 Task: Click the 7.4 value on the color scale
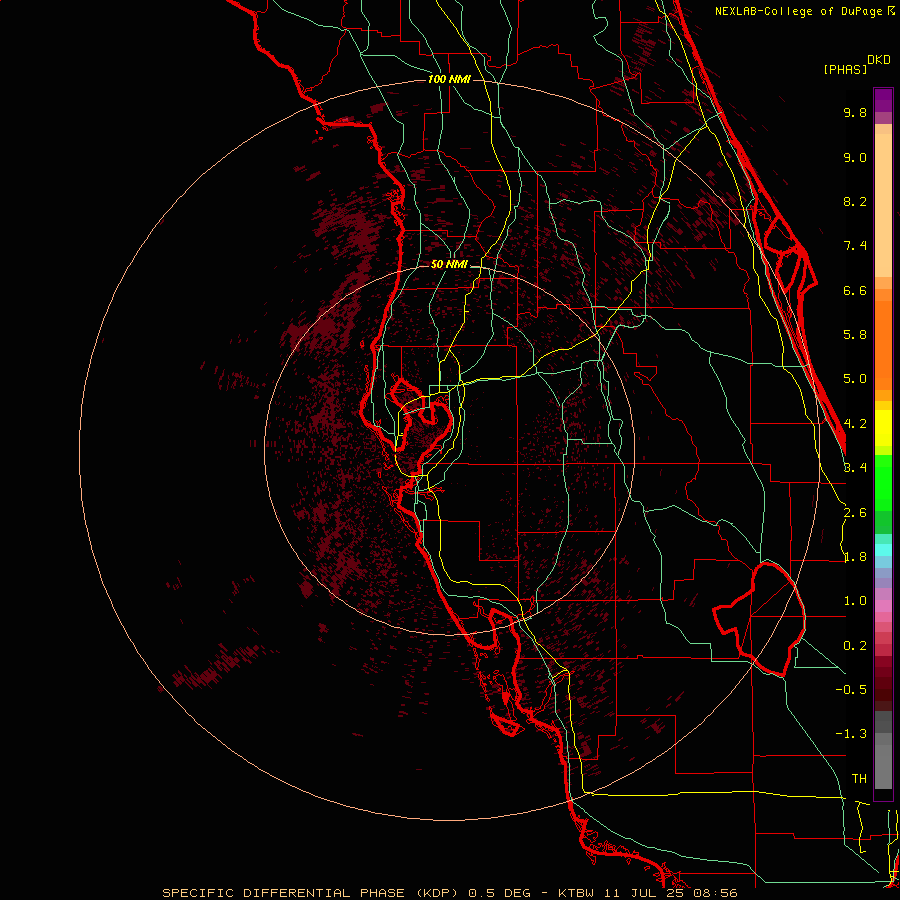coord(855,246)
